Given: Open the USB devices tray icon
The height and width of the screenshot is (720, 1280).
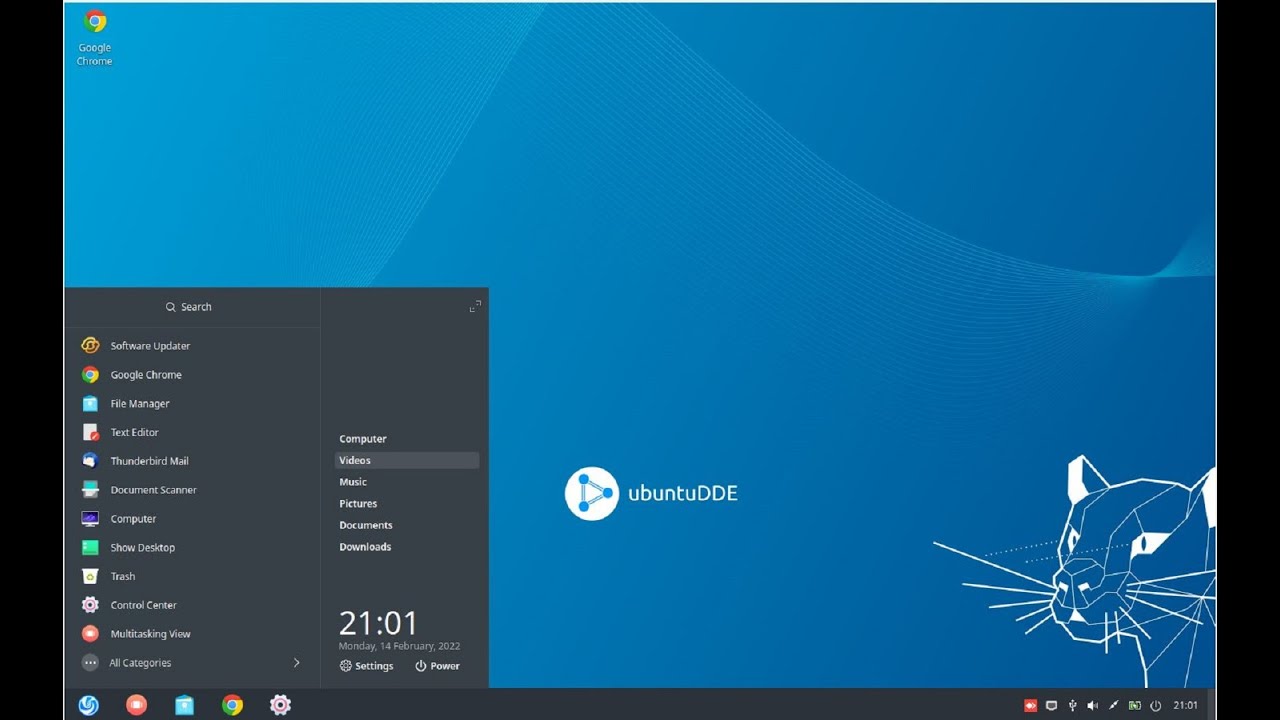Looking at the screenshot, I should 1072,705.
